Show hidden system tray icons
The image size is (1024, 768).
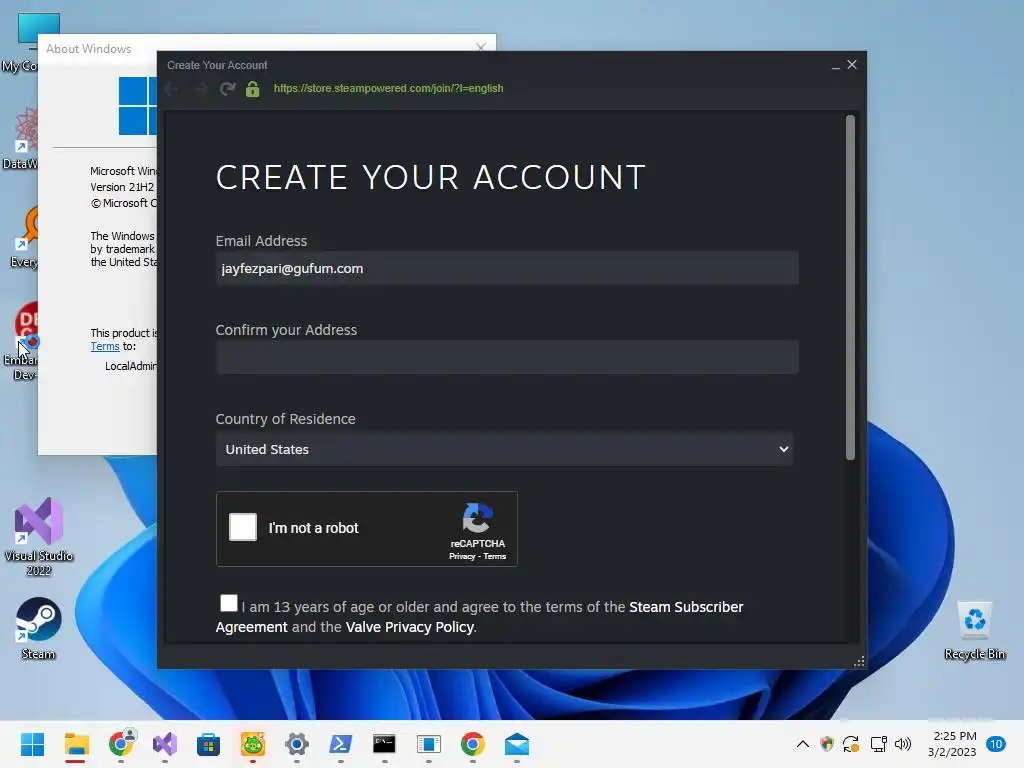(x=803, y=744)
